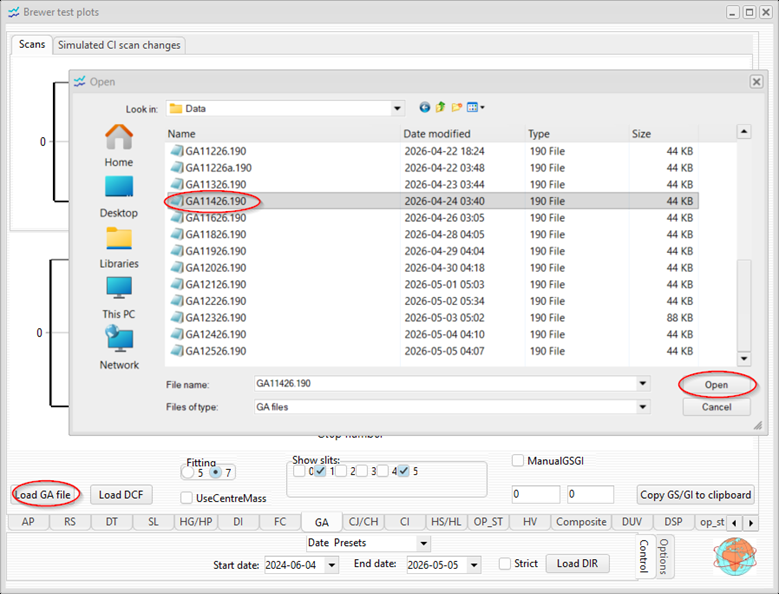This screenshot has width=779, height=594.
Task: Select the Fitting 5 radio button
Action: (188, 472)
